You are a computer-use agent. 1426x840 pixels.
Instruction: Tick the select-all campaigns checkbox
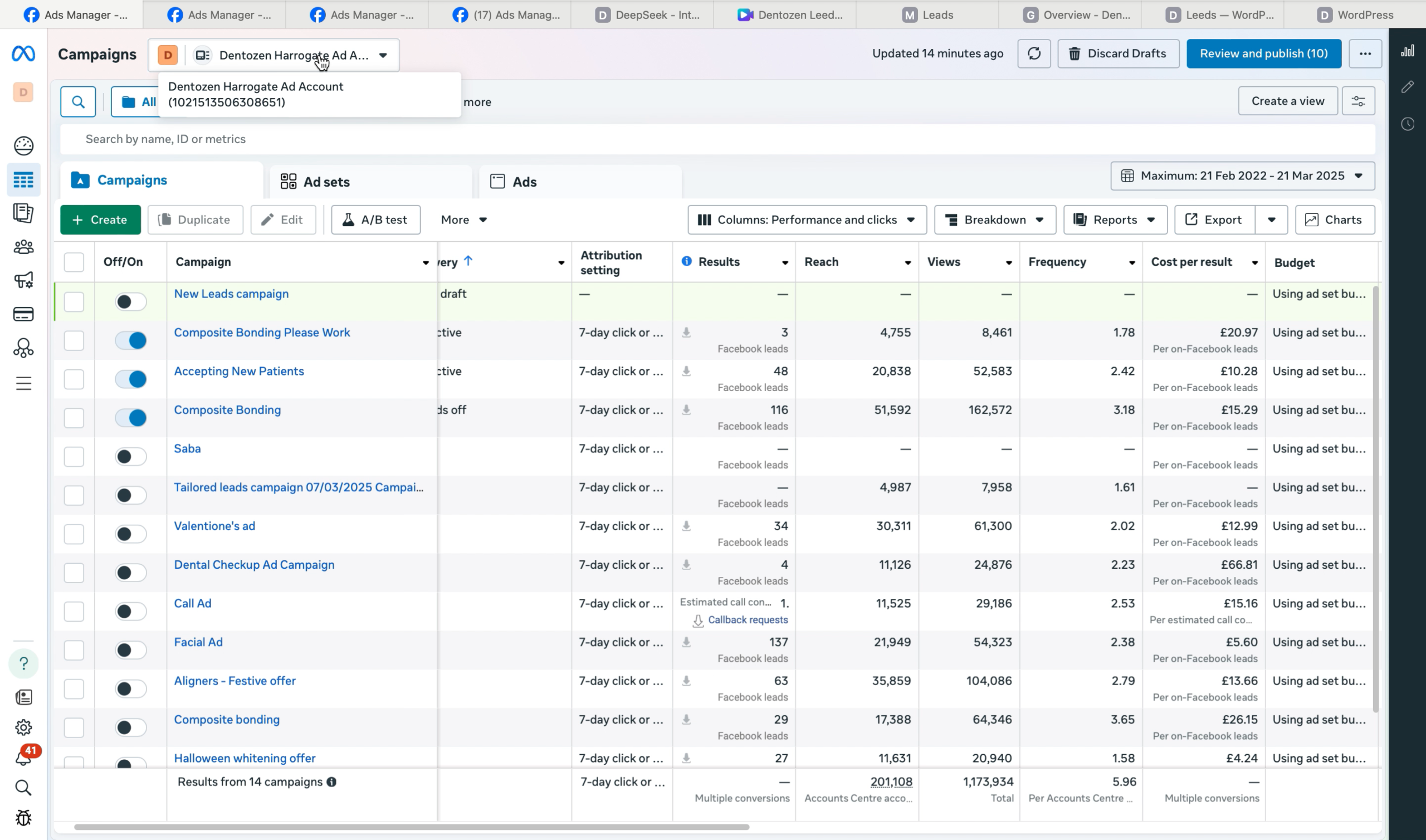[x=74, y=262]
